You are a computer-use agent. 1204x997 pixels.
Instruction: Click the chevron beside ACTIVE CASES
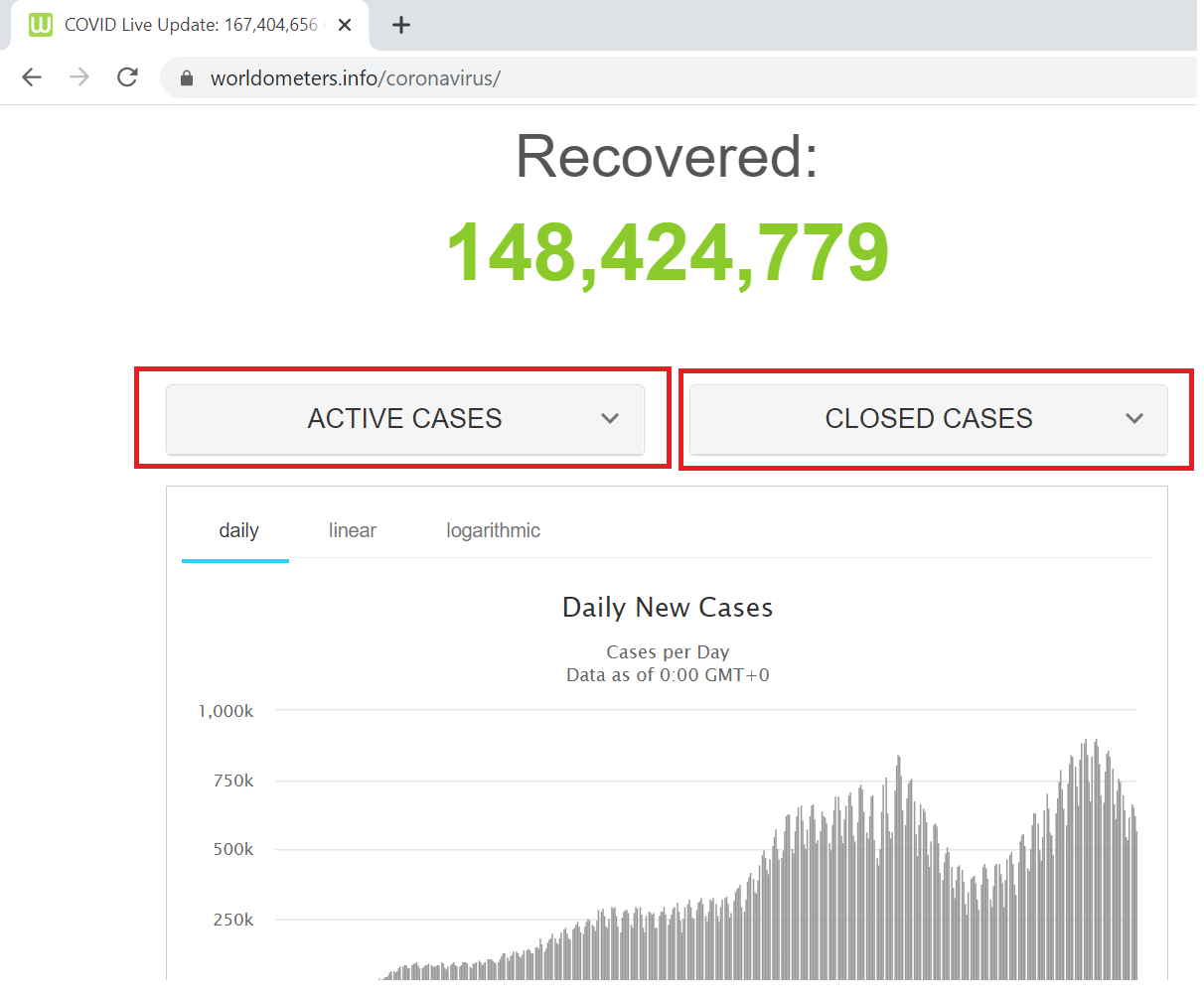[x=610, y=419]
